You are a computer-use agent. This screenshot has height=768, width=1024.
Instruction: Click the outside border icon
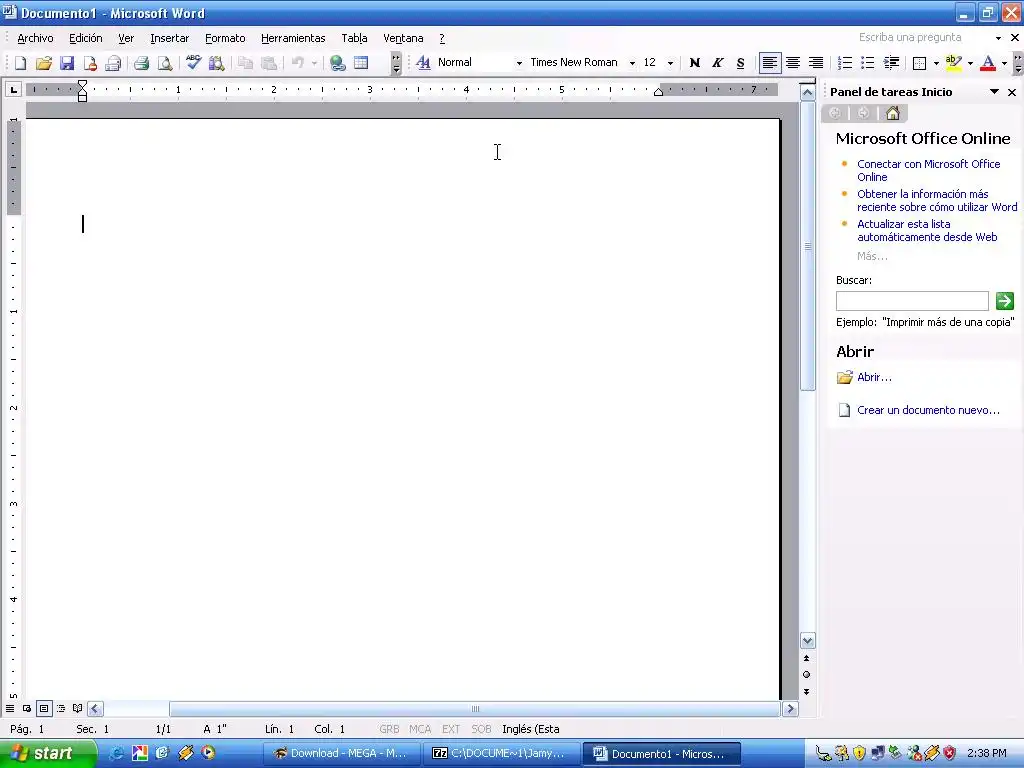point(920,63)
